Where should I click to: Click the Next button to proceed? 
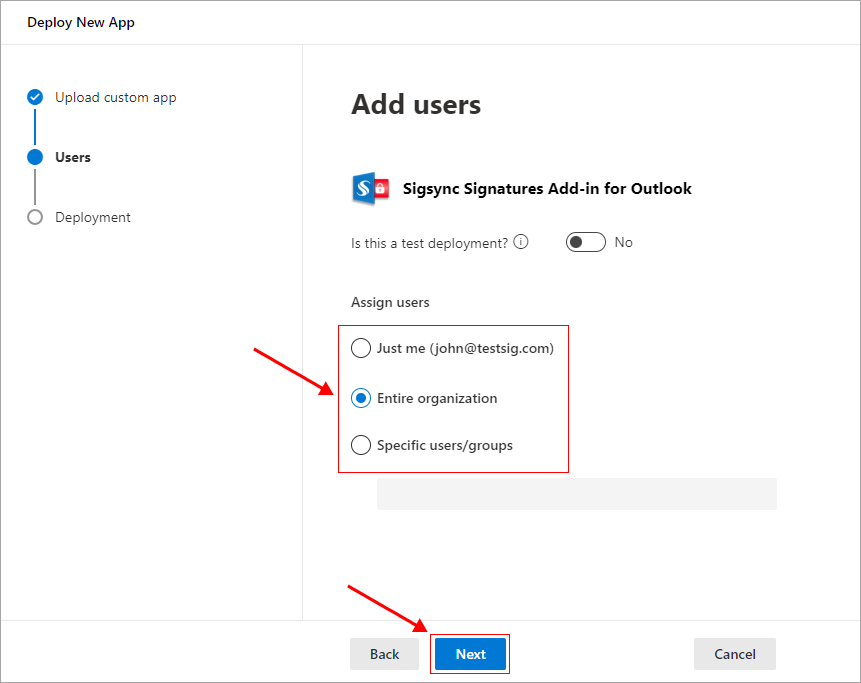point(470,653)
